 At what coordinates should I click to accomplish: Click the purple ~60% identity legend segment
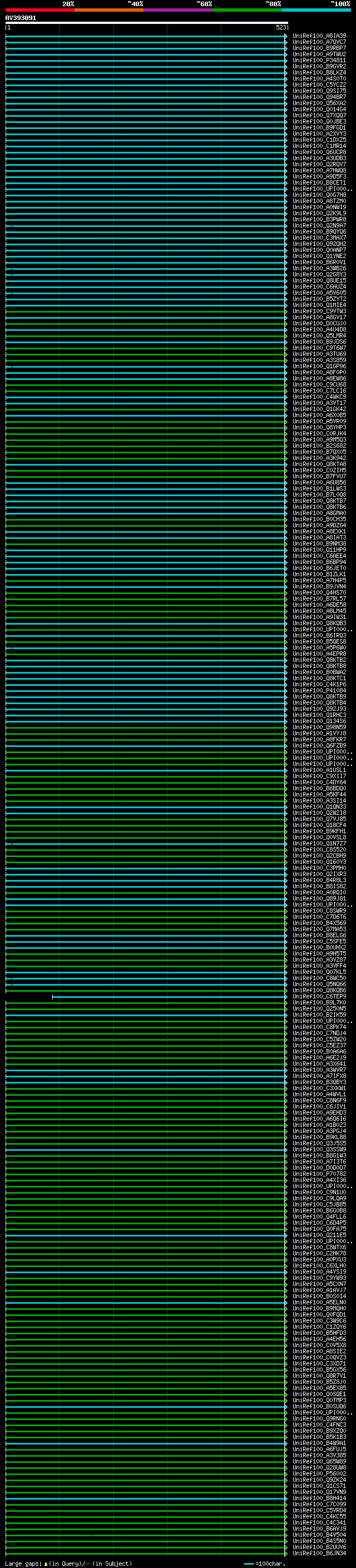179,10
